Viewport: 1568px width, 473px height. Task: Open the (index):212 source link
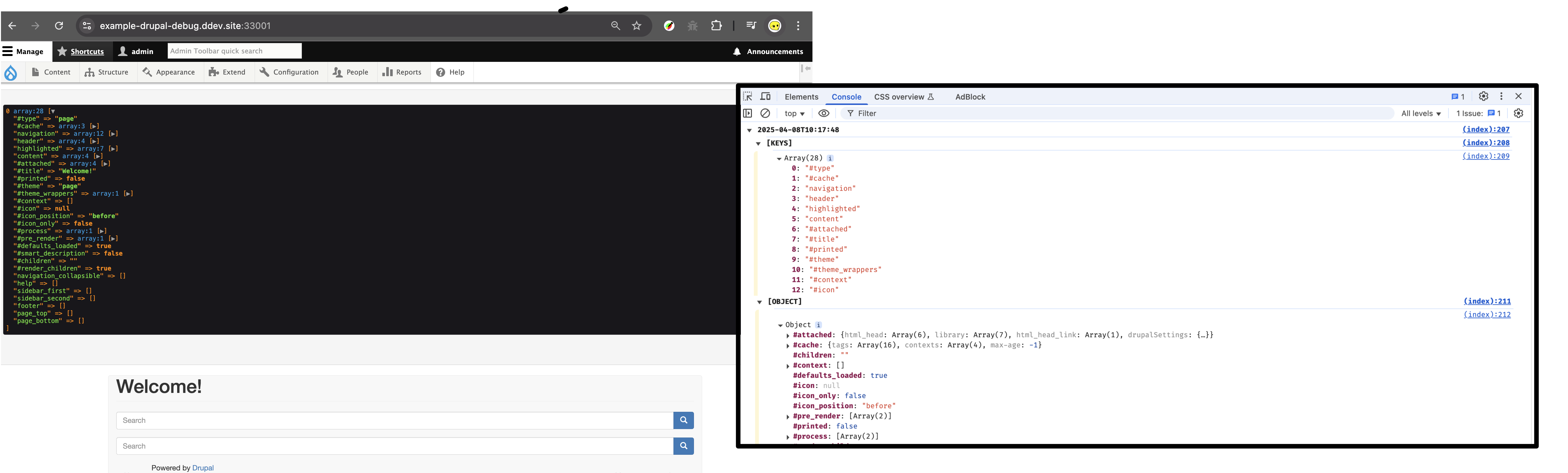coord(1487,315)
